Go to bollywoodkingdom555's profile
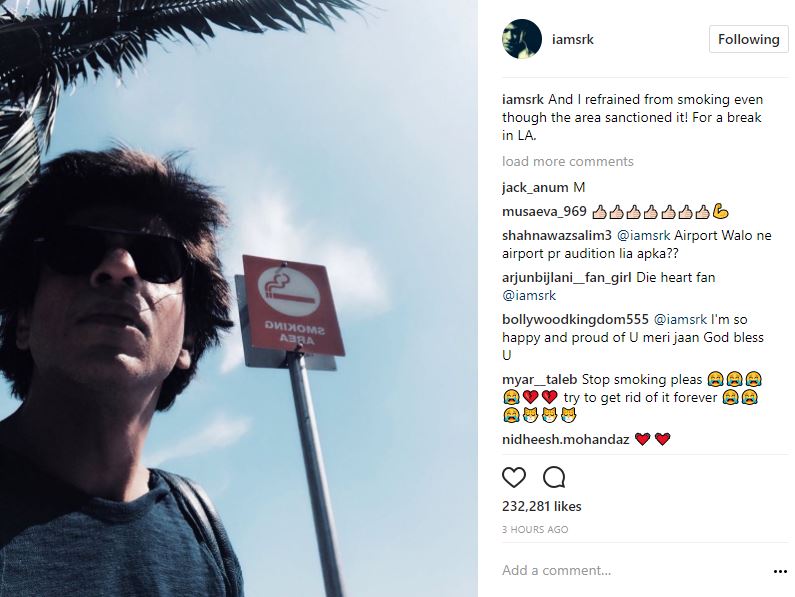The width and height of the screenshot is (795, 597). tap(575, 319)
